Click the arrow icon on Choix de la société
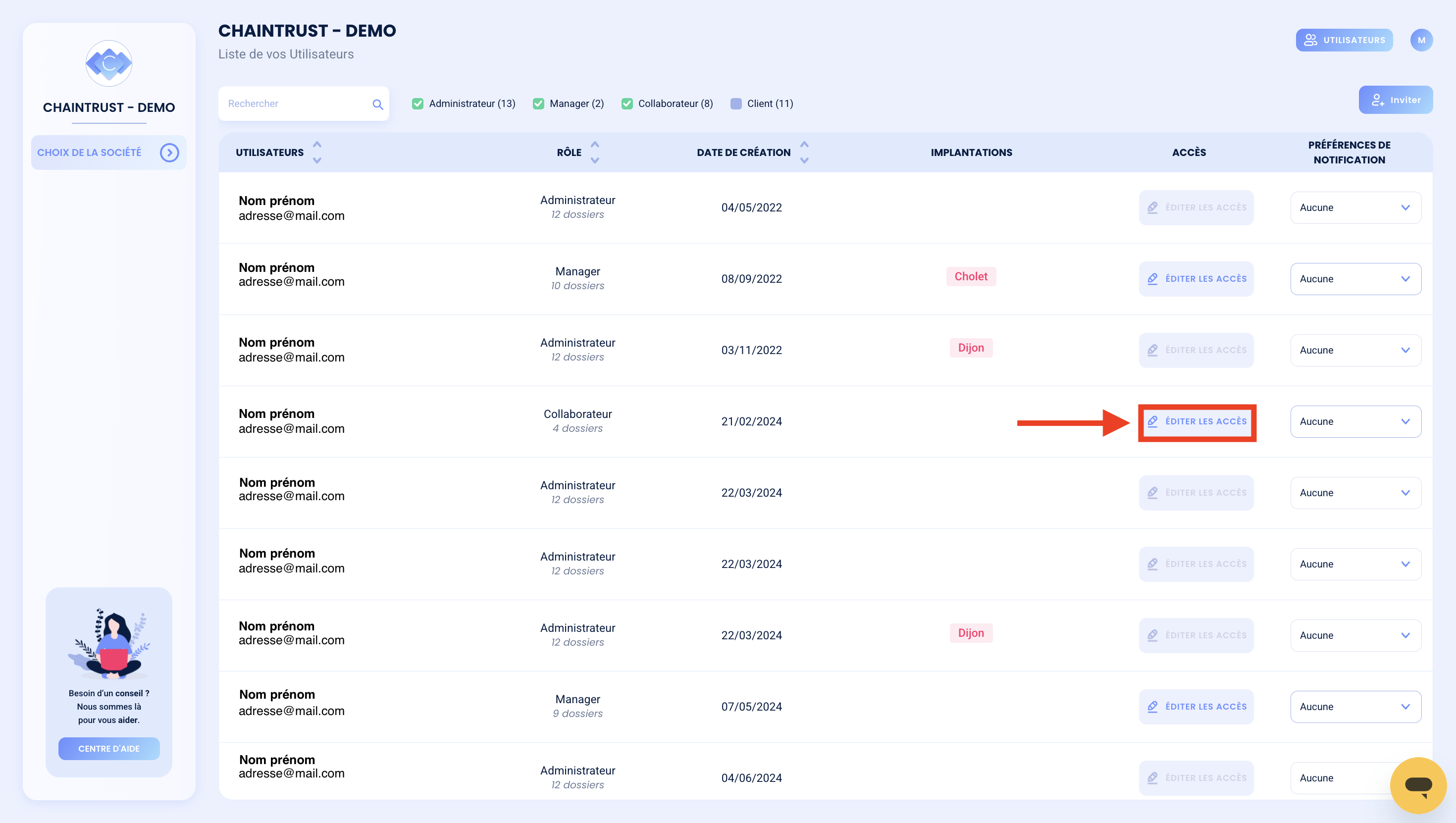The image size is (1456, 823). [x=169, y=153]
